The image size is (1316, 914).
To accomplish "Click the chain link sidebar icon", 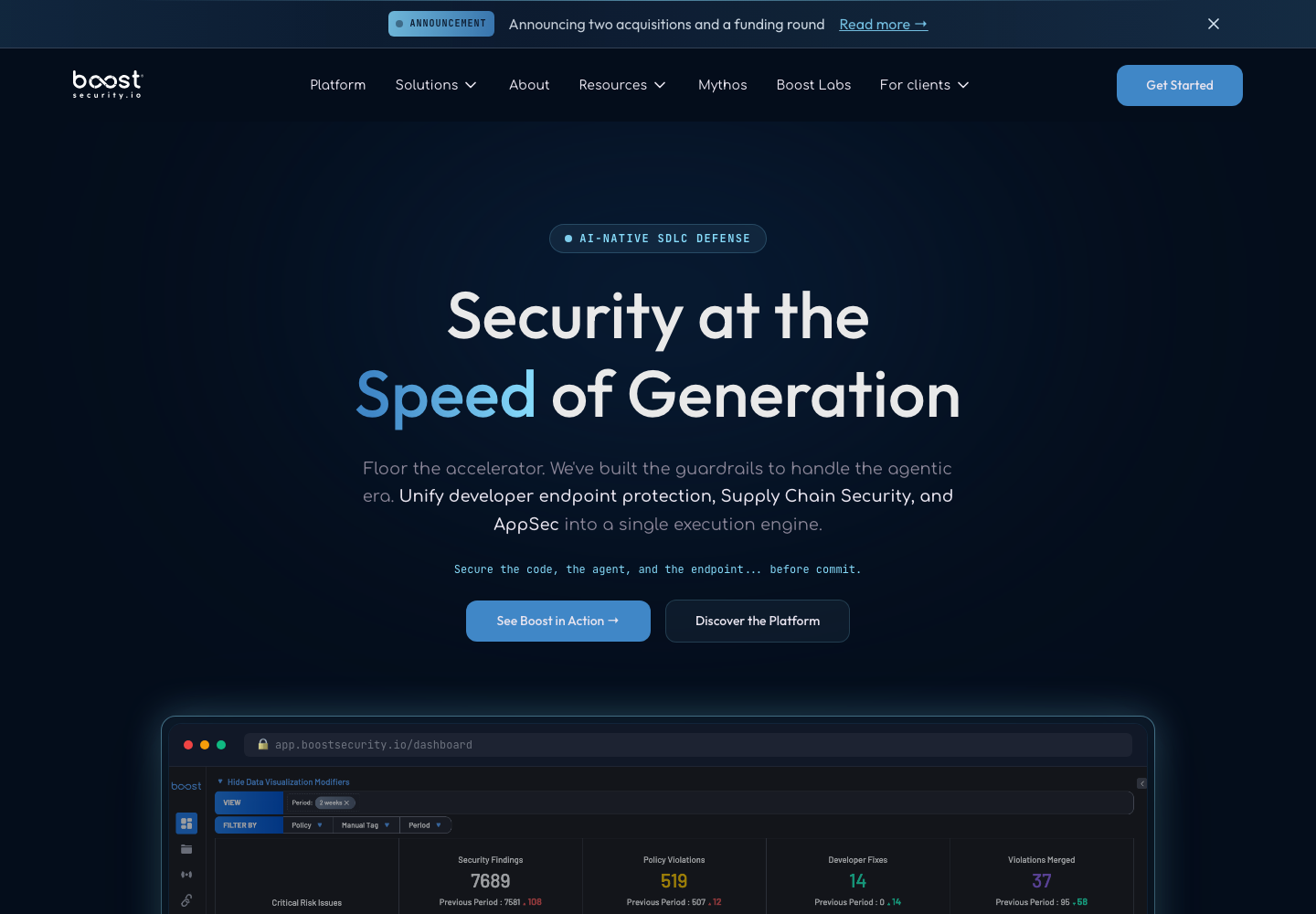I will tap(186, 900).
